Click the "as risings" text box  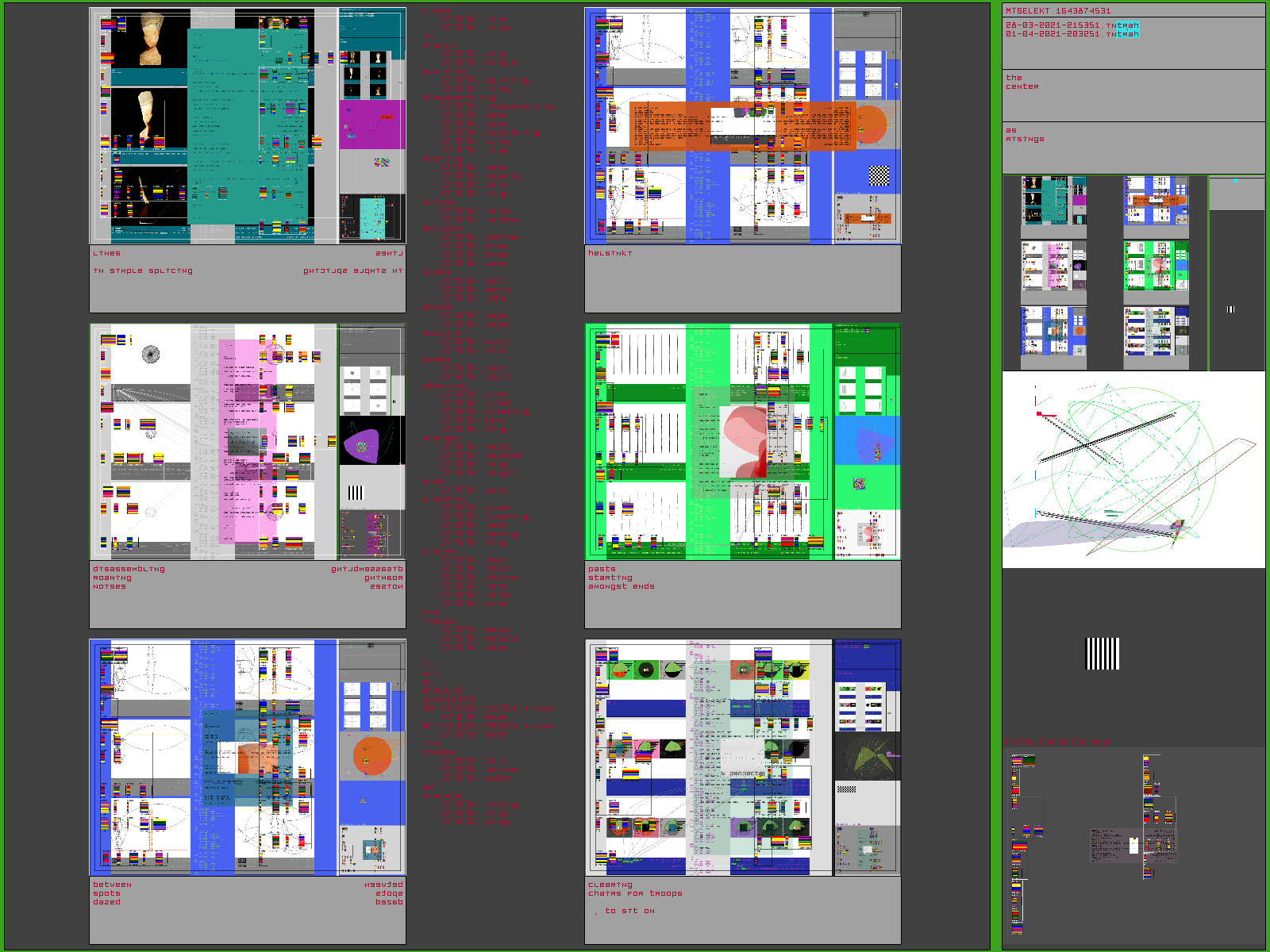point(1133,147)
